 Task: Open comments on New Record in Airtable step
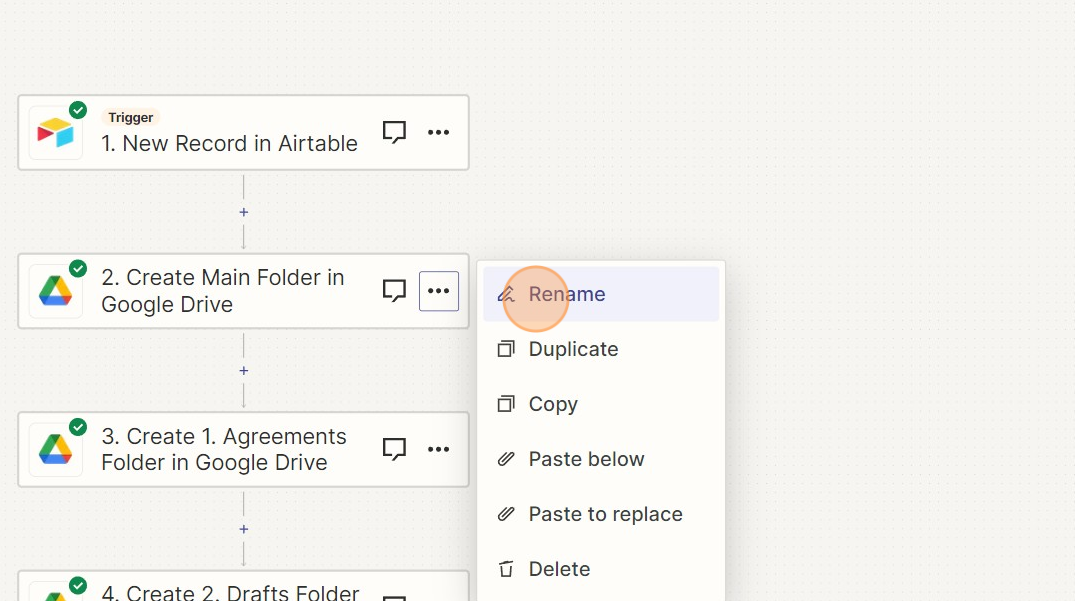pos(394,132)
